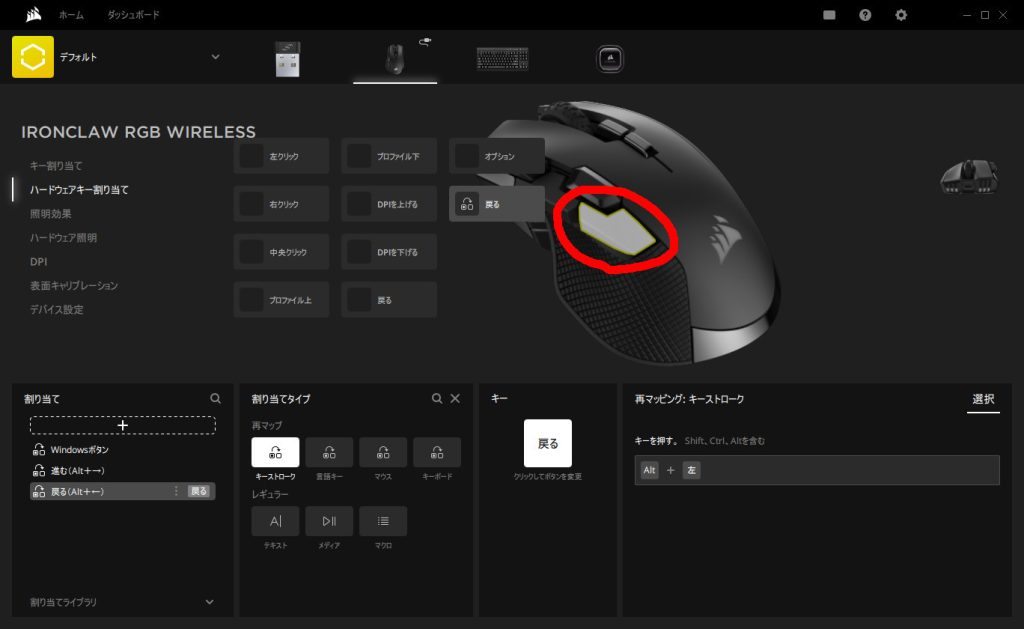The image size is (1024, 629).
Task: Open デバイス設定 section
Action: [x=56, y=310]
